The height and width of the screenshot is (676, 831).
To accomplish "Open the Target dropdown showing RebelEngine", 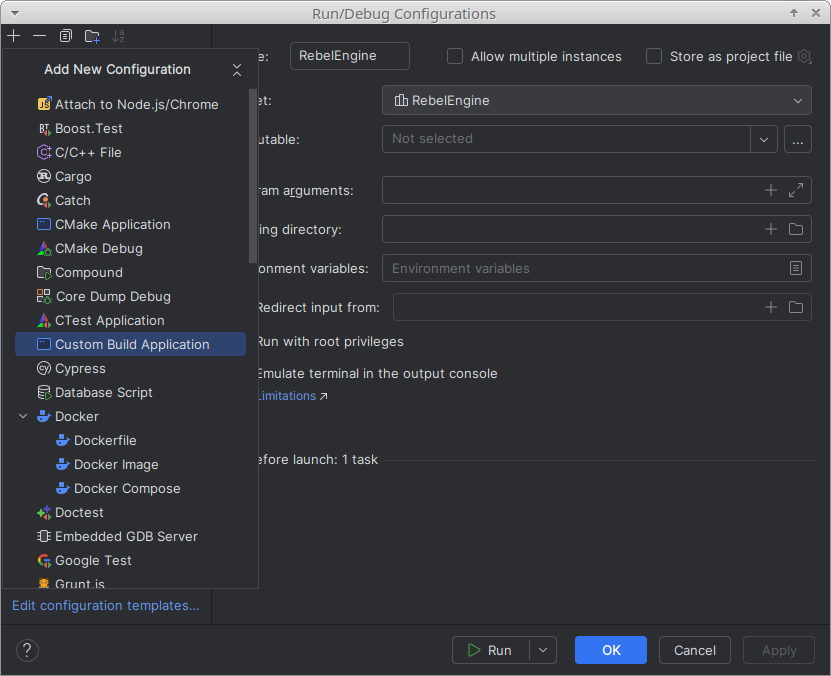I will point(597,100).
